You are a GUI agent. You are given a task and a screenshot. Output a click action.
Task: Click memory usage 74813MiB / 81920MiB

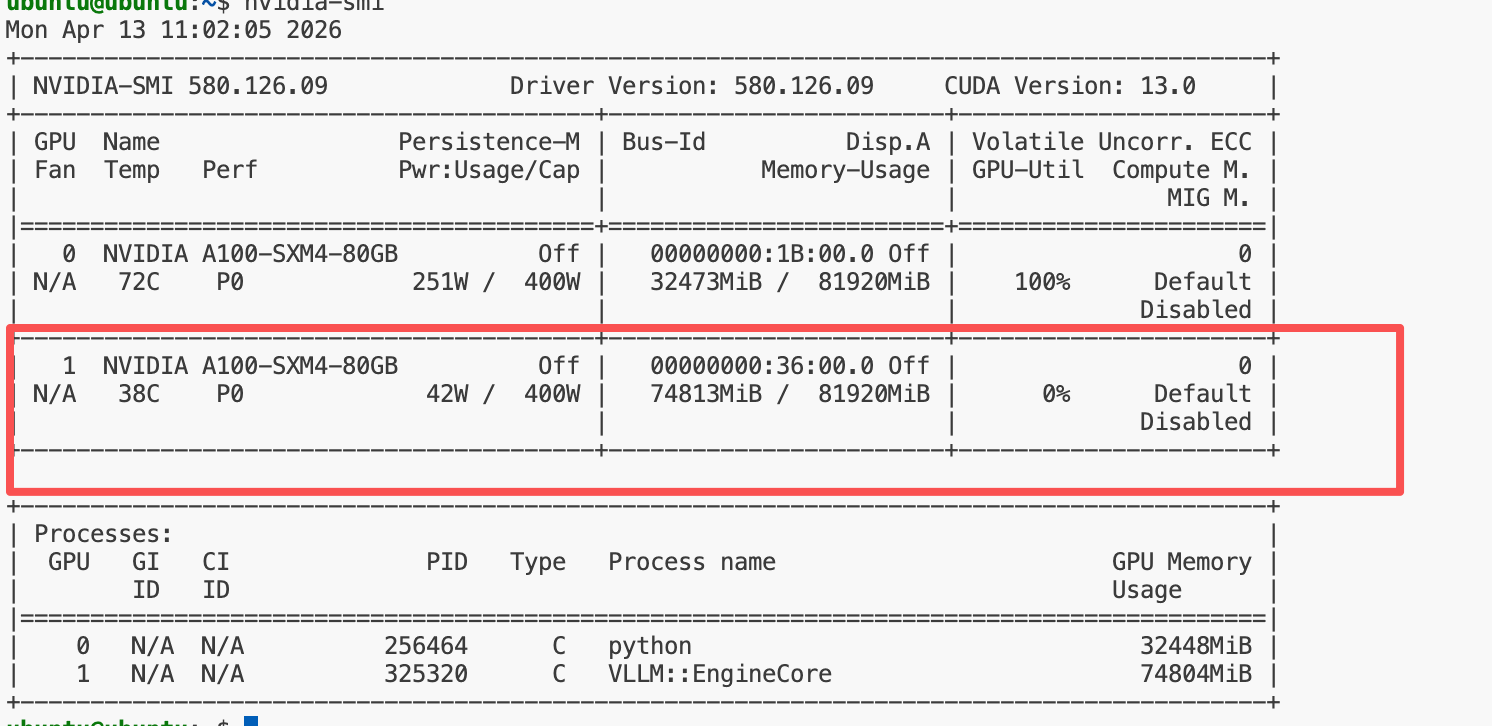[x=790, y=394]
